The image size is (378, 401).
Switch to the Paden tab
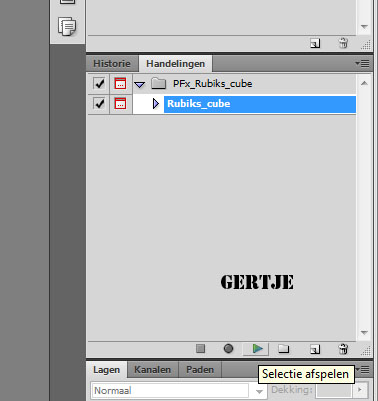tap(200, 370)
